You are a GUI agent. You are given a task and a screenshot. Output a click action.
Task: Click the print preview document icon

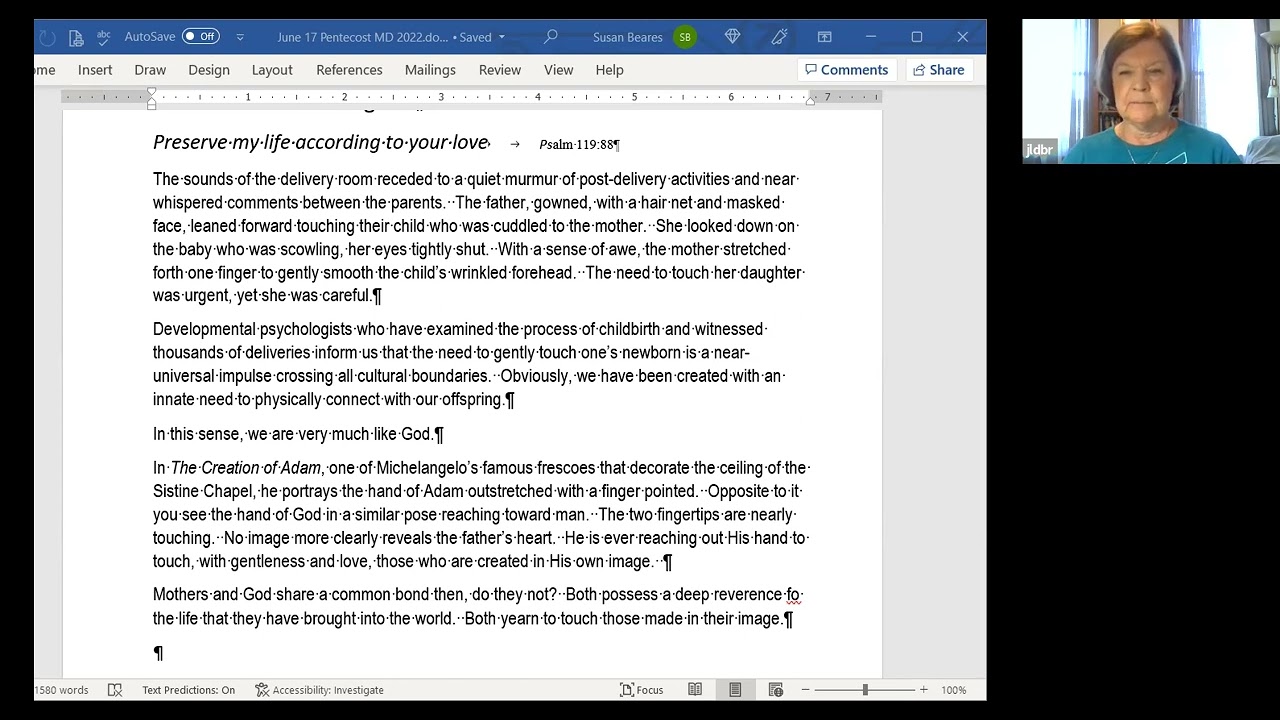pos(76,37)
